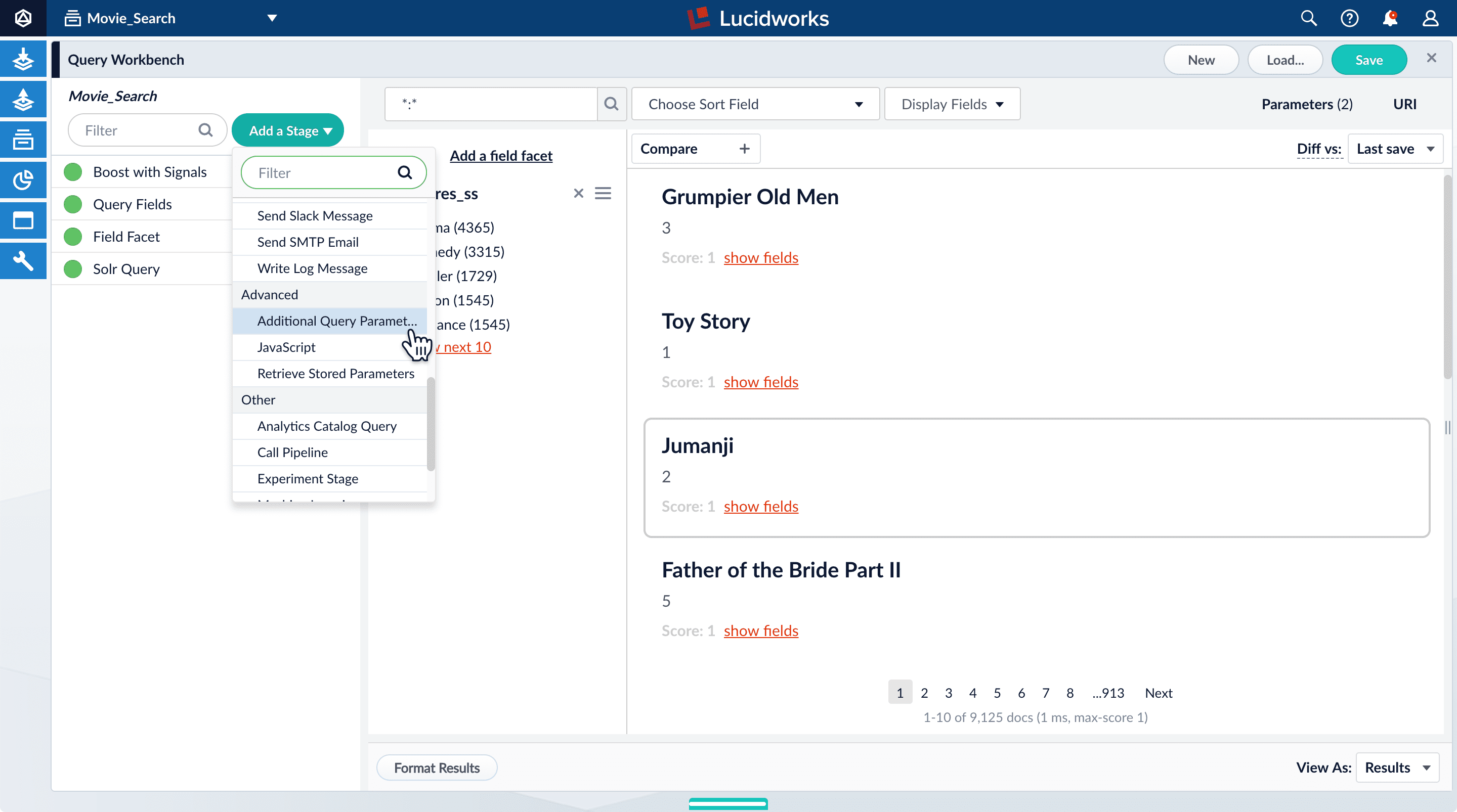The width and height of the screenshot is (1457, 812).
Task: Open the Last save diff dropdown
Action: click(x=1395, y=149)
